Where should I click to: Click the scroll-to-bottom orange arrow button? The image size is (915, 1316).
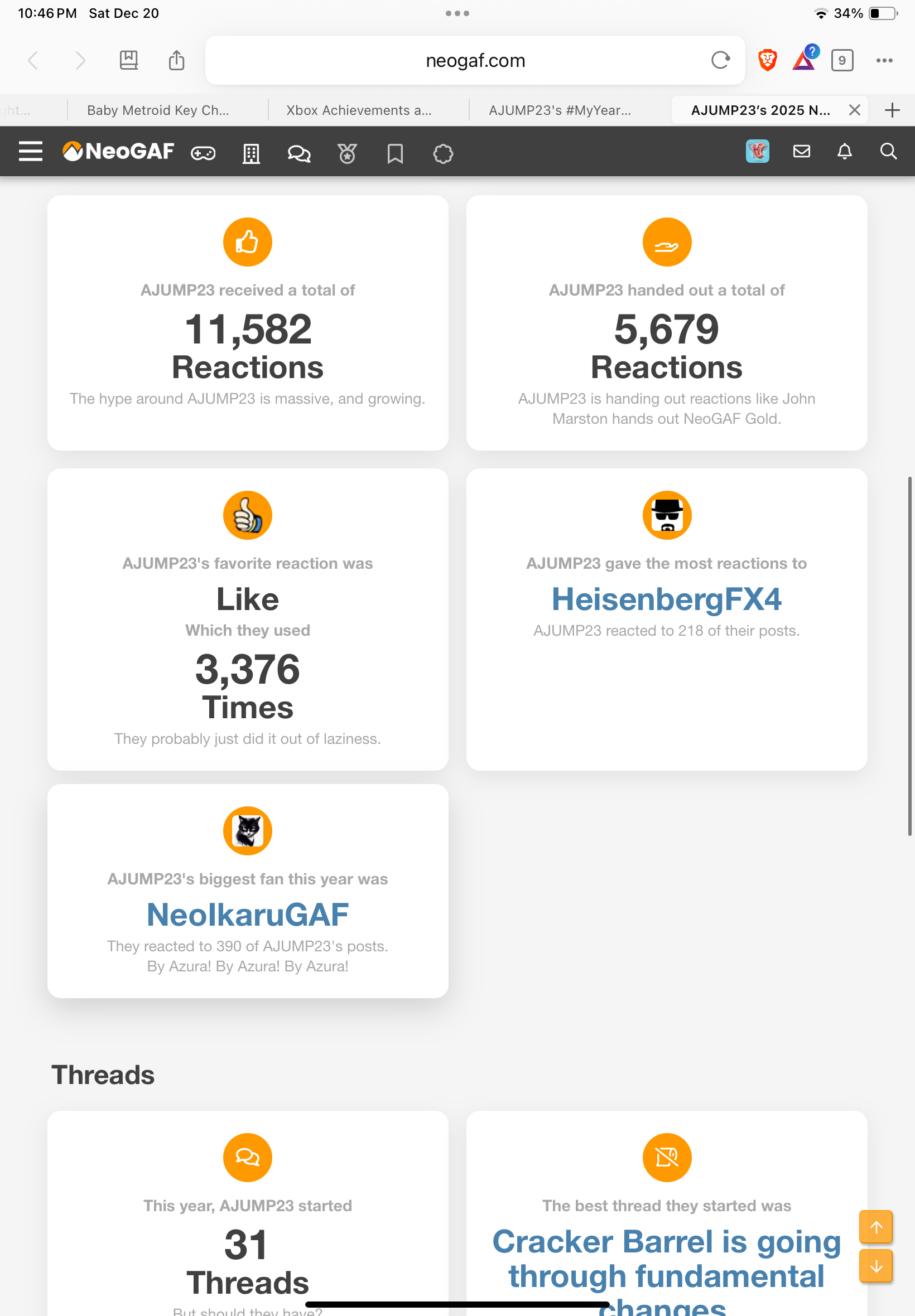click(x=875, y=1266)
